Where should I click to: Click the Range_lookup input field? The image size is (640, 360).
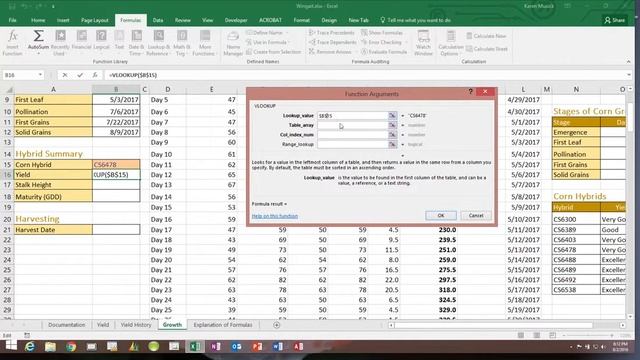tap(353, 144)
